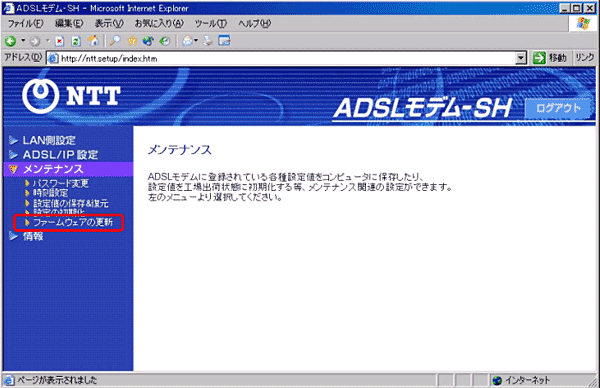600x388 pixels.
Task: Click the IE title bar page icon
Action: click(8, 8)
